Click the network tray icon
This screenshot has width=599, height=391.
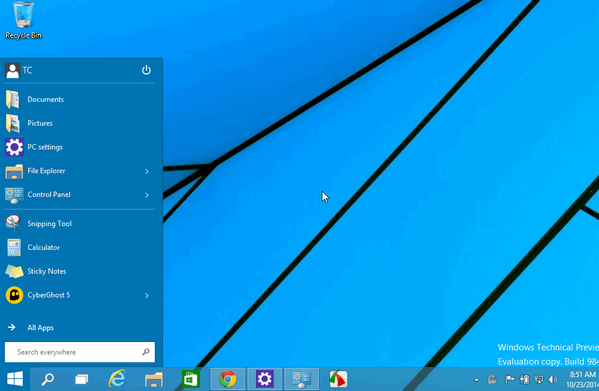[539, 379]
